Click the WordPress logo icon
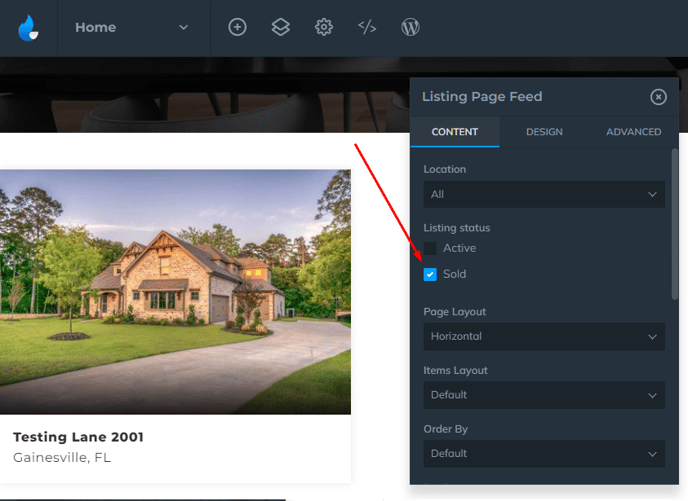The height and width of the screenshot is (501, 688). coord(410,27)
